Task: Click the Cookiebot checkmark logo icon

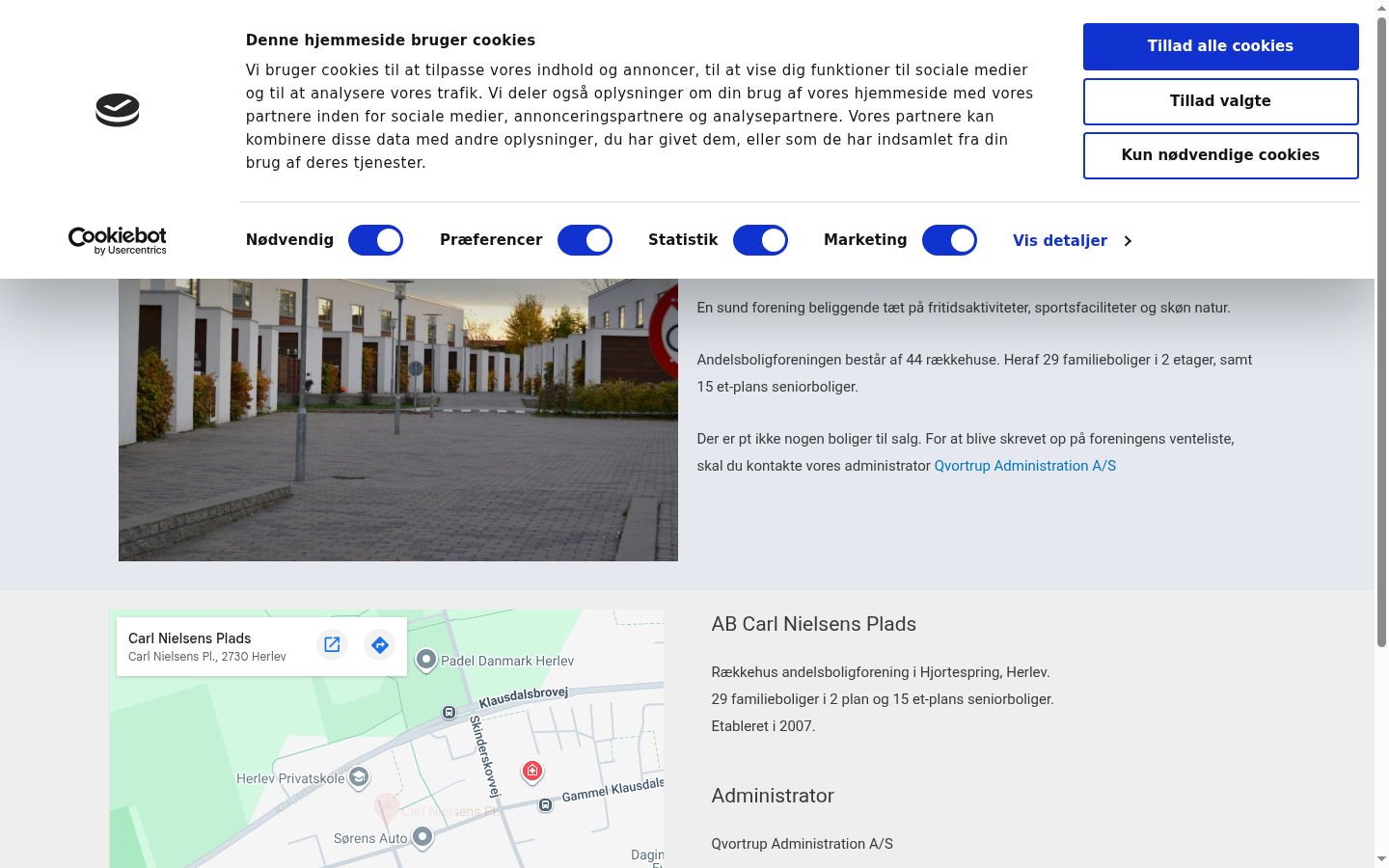Action: [118, 110]
